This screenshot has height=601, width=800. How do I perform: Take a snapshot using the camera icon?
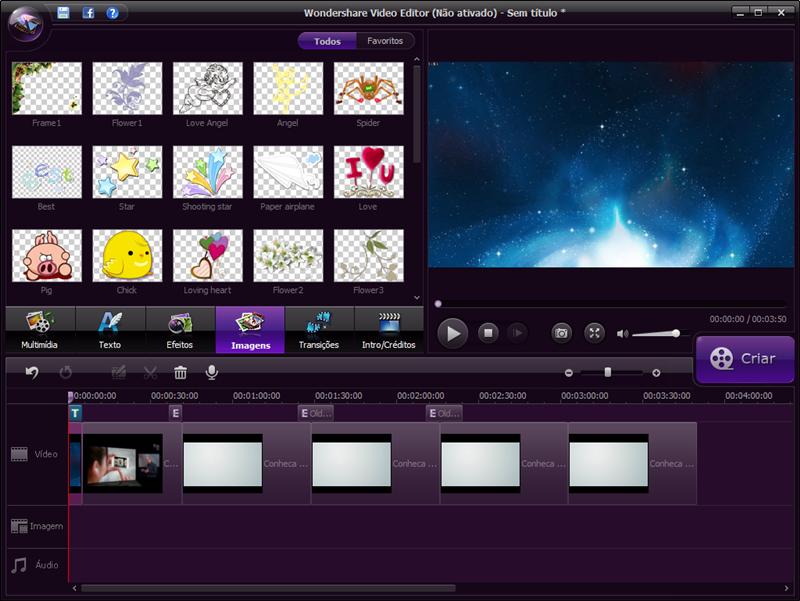click(x=561, y=331)
